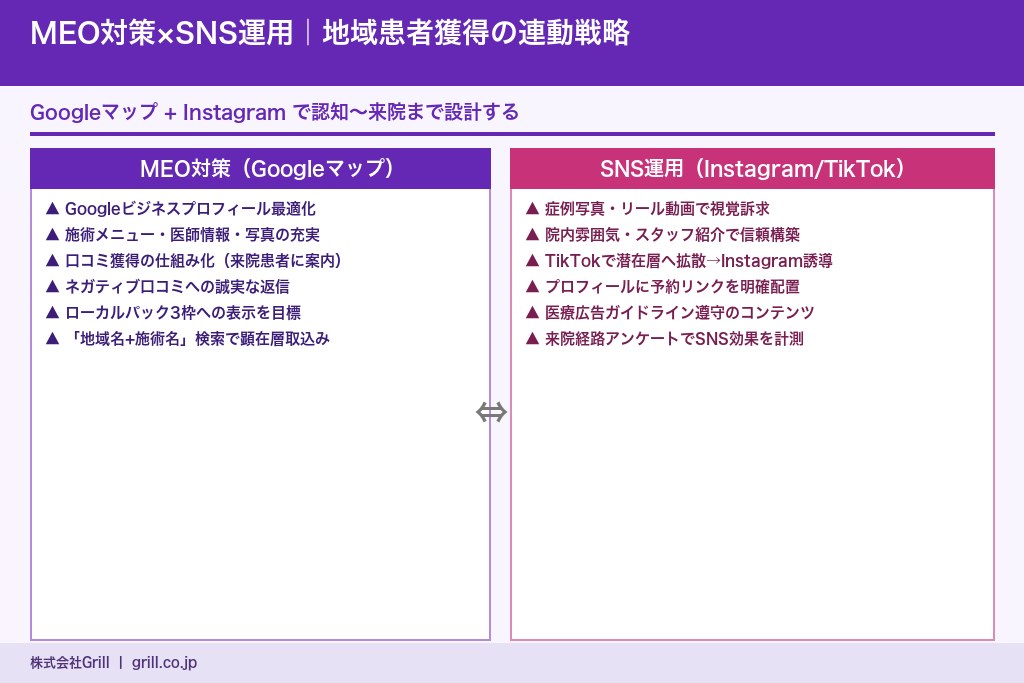Select the triangle marker beside 院内雰囲気・スタッフ紹介で信頼構築

click(x=533, y=235)
